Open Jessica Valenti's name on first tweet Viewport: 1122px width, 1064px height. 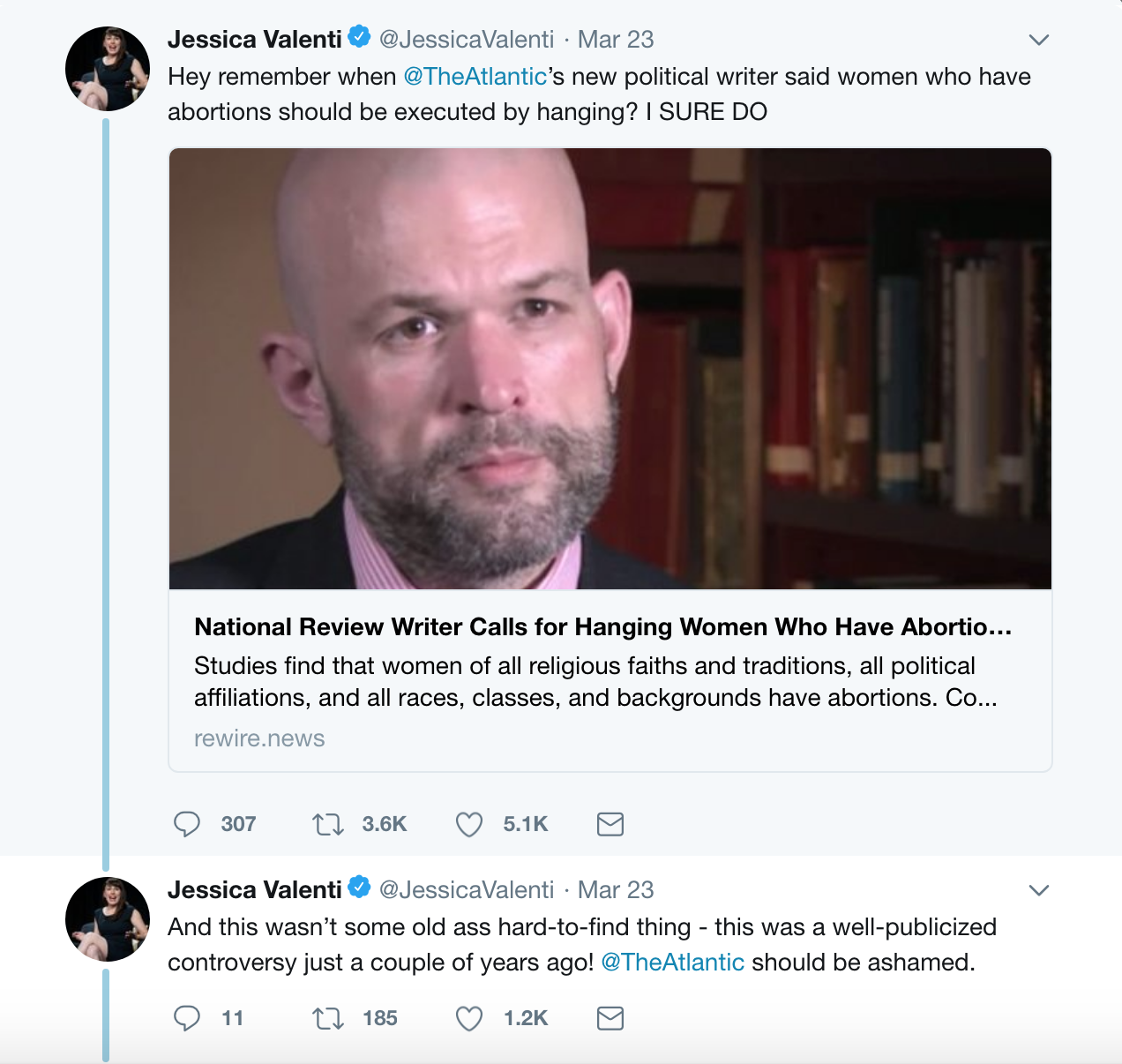pyautogui.click(x=254, y=40)
